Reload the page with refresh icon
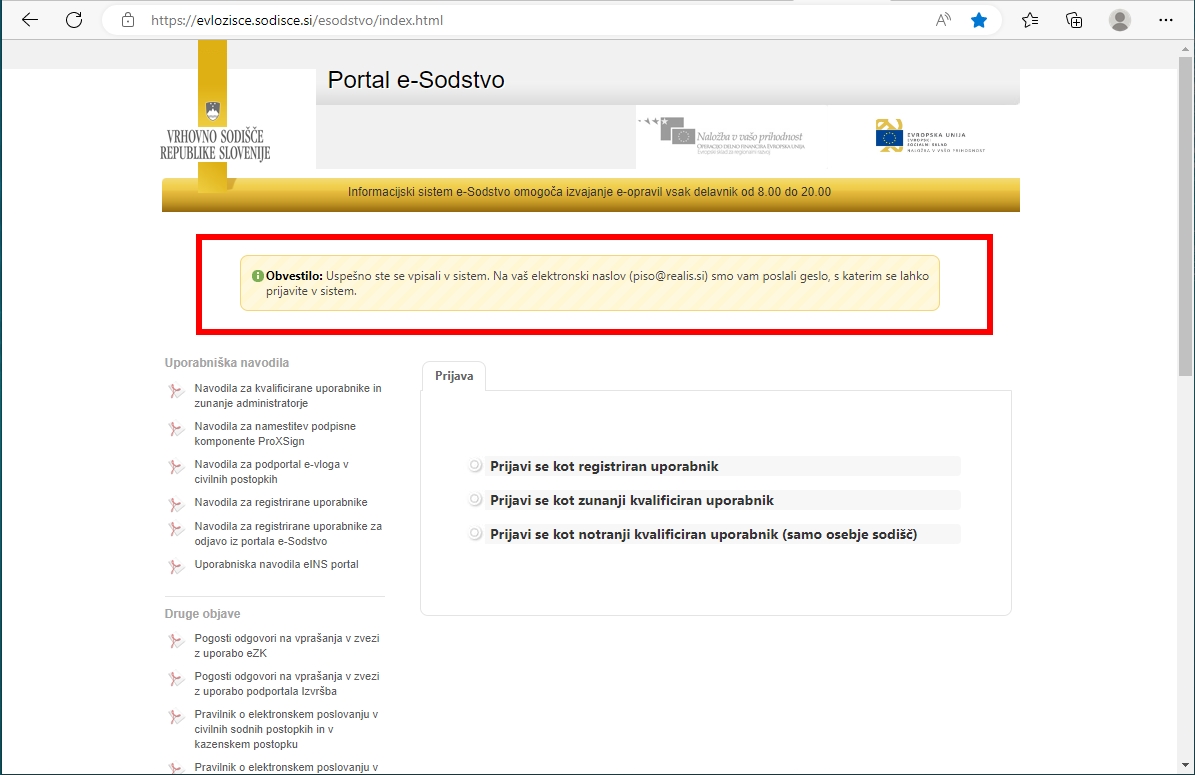This screenshot has width=1195, height=775. [x=73, y=20]
